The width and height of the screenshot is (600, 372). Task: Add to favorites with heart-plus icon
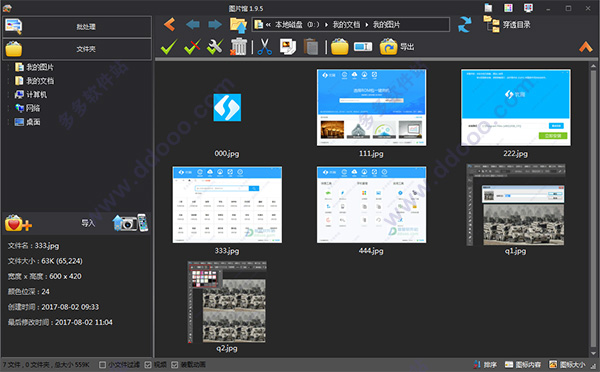(x=18, y=223)
